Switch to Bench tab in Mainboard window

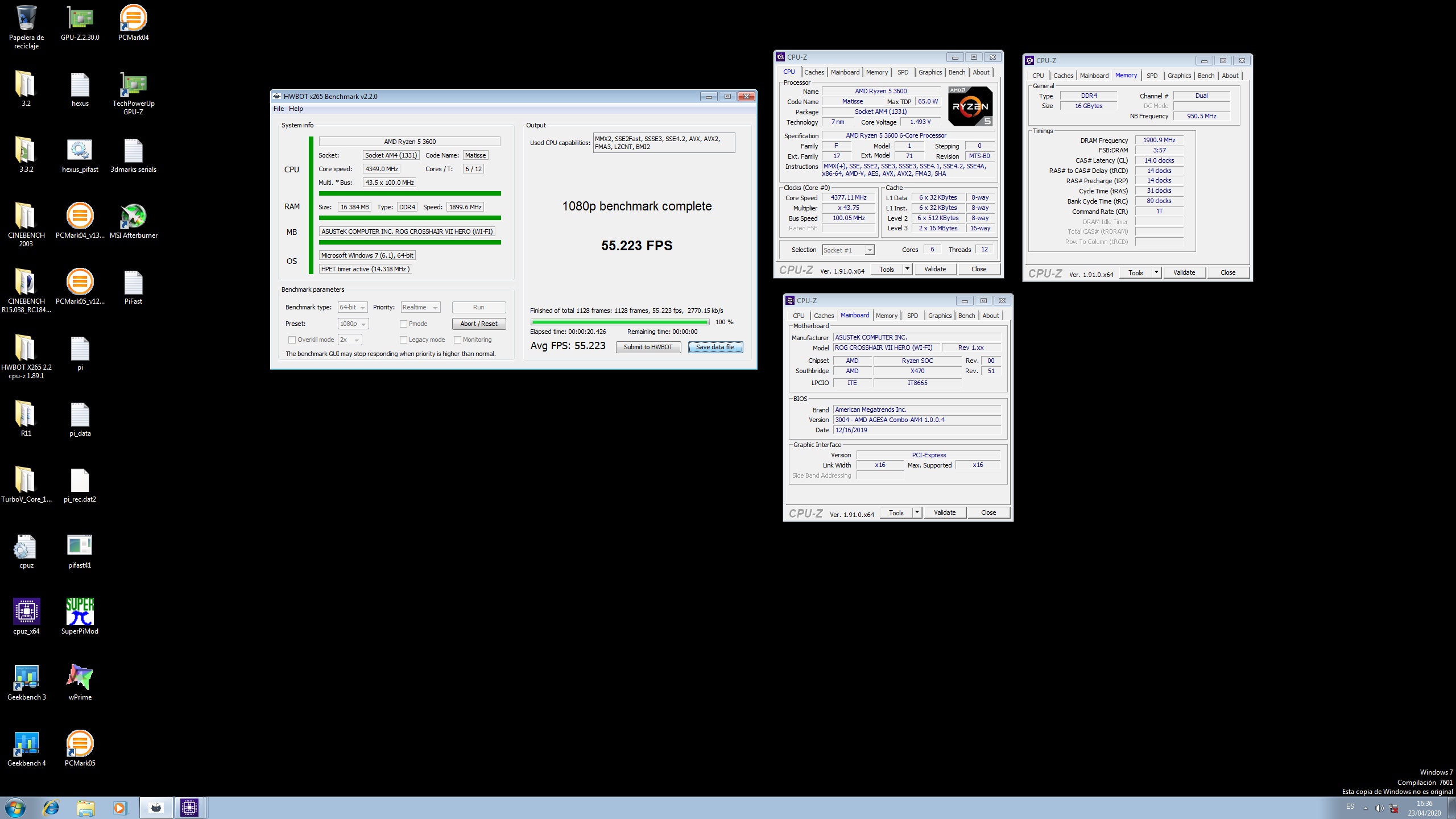tap(966, 316)
